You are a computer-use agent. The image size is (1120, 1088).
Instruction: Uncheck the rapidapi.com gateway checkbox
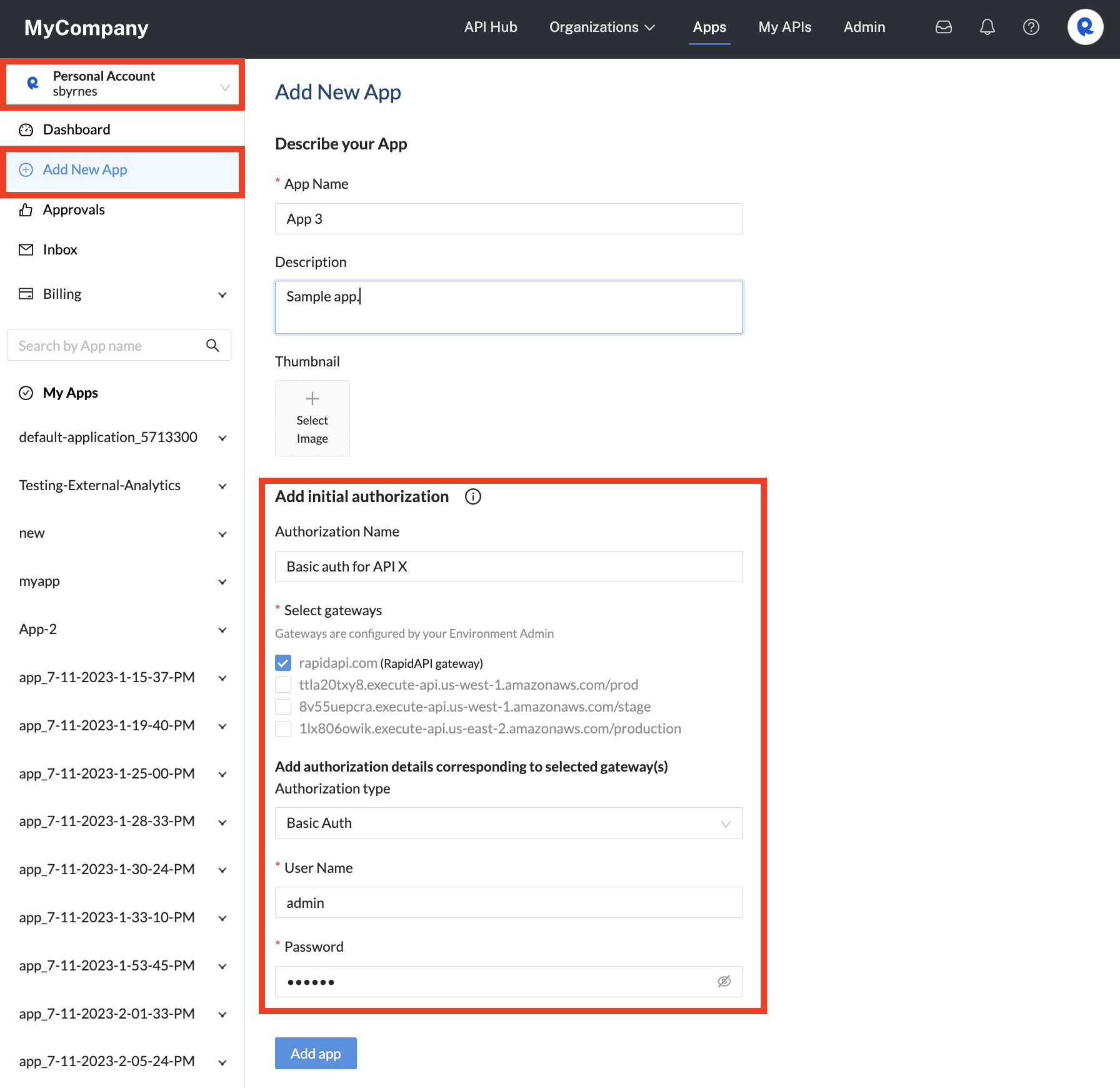283,663
